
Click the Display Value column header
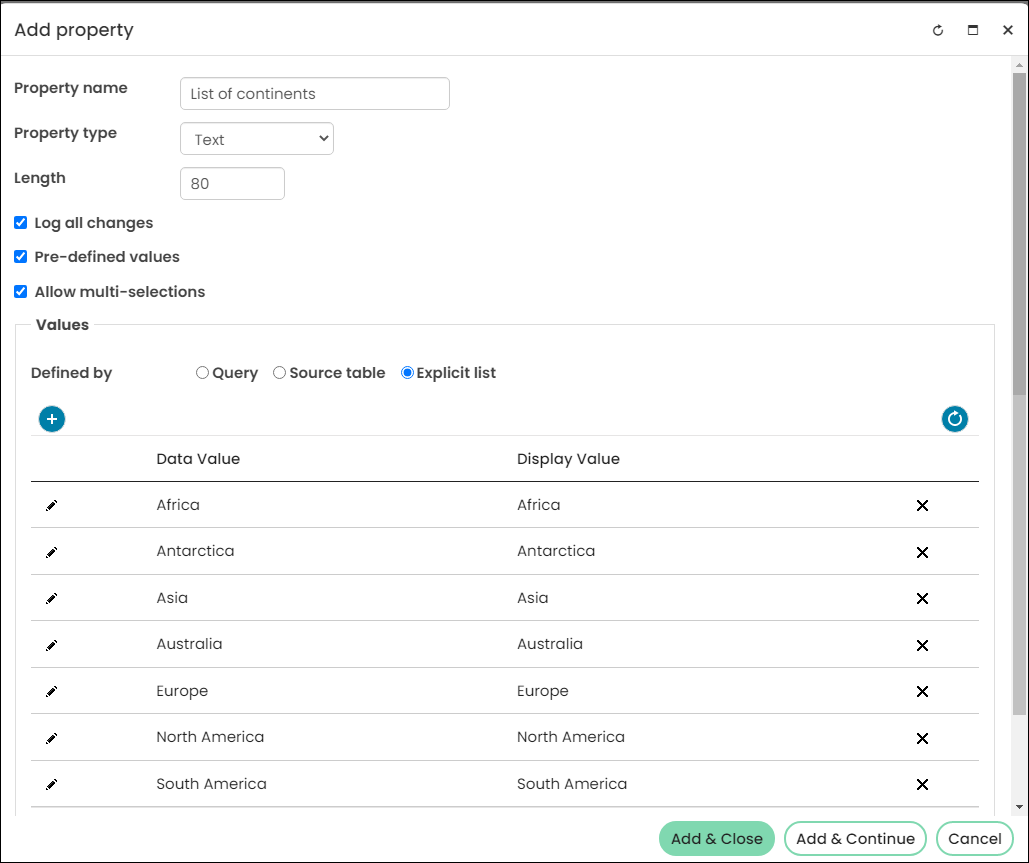click(568, 459)
